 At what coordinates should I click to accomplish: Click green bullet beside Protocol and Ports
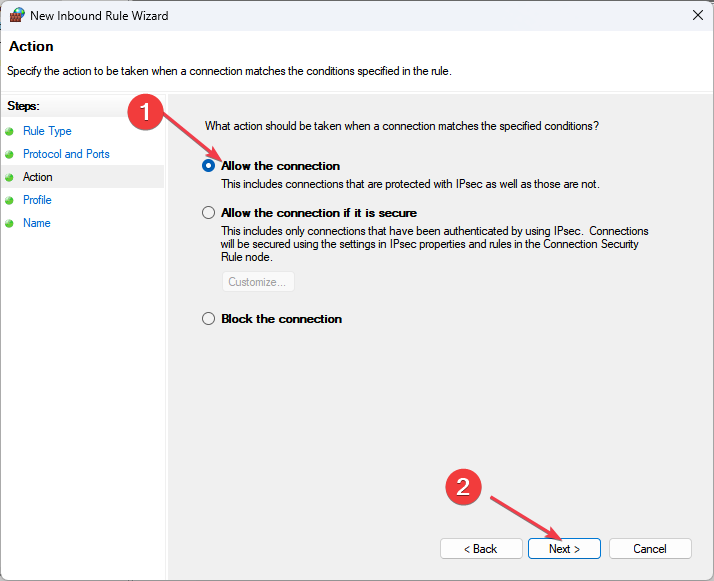(x=9, y=154)
